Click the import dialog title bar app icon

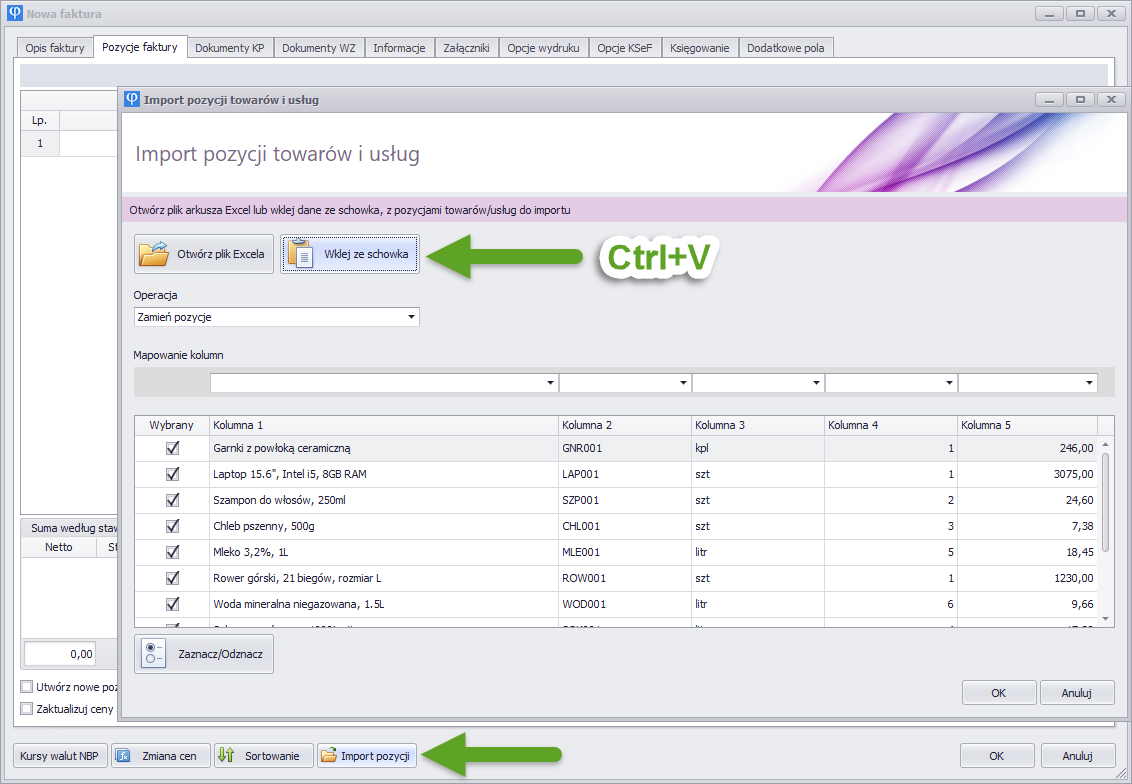[131, 100]
